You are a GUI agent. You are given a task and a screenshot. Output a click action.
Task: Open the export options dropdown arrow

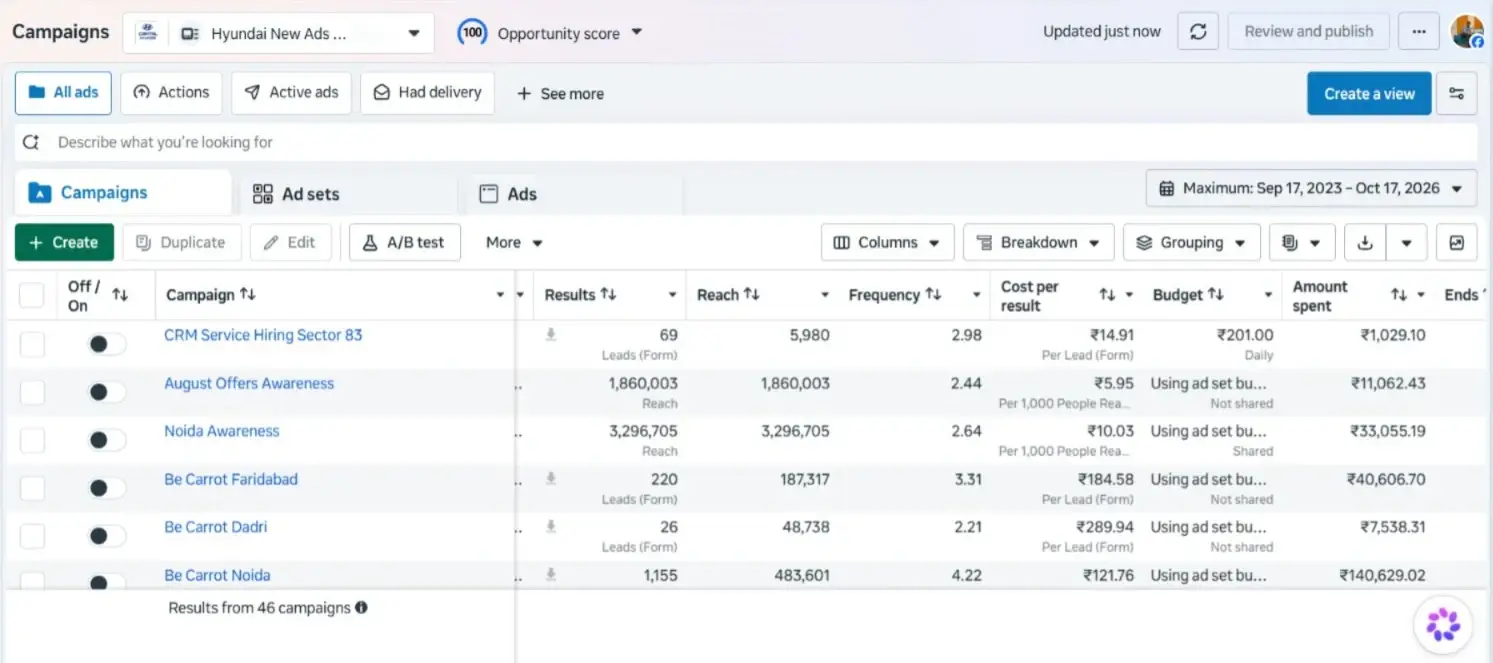coord(1406,243)
